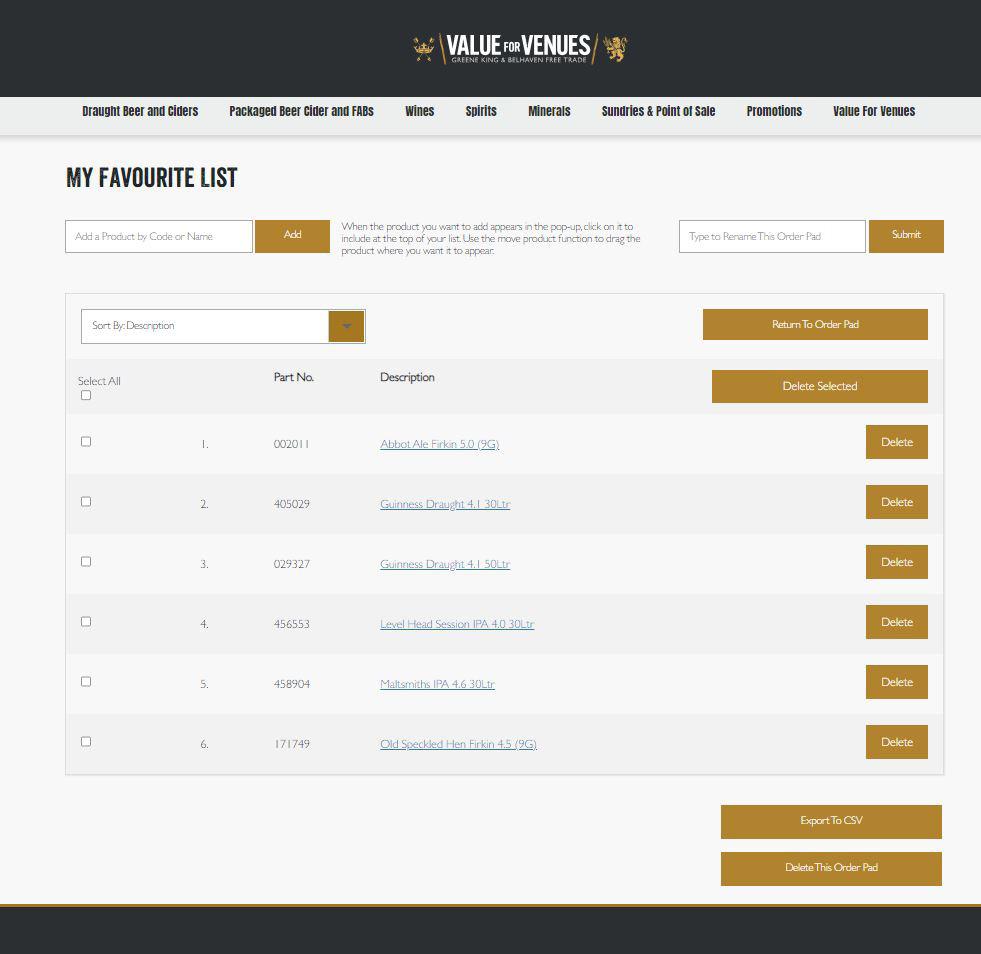Click the Add product button
The height and width of the screenshot is (954, 981).
292,236
